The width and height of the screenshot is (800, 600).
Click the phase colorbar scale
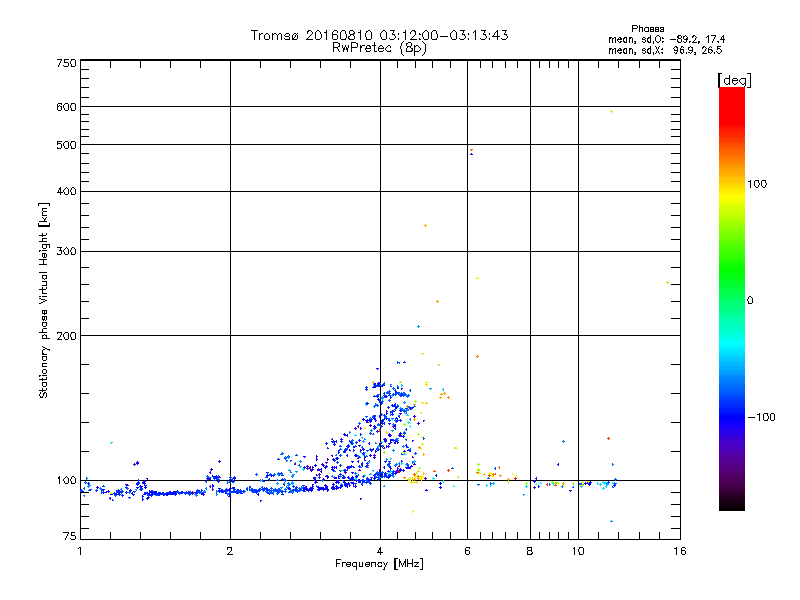[x=732, y=298]
